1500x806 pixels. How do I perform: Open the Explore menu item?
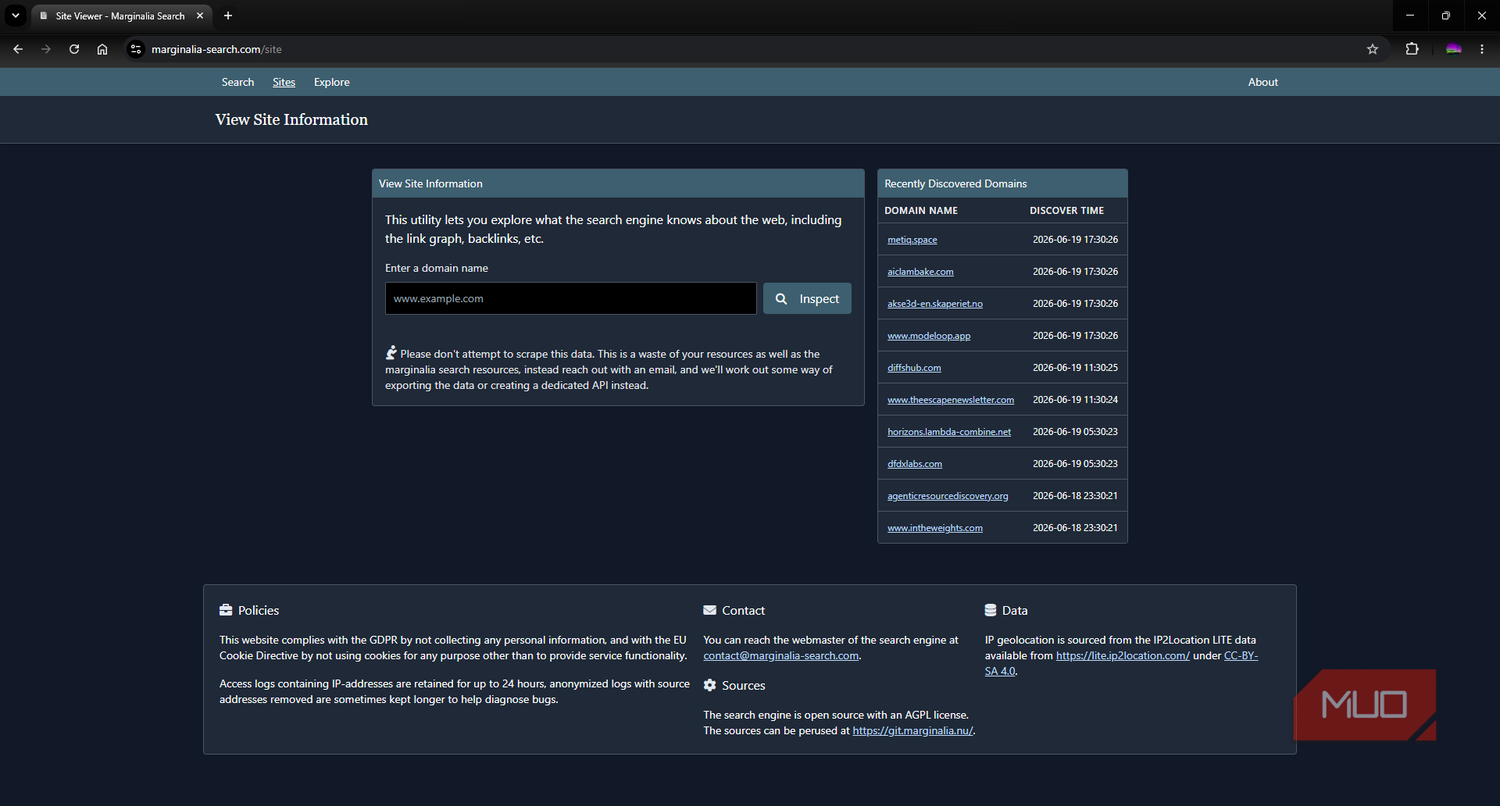pyautogui.click(x=332, y=82)
